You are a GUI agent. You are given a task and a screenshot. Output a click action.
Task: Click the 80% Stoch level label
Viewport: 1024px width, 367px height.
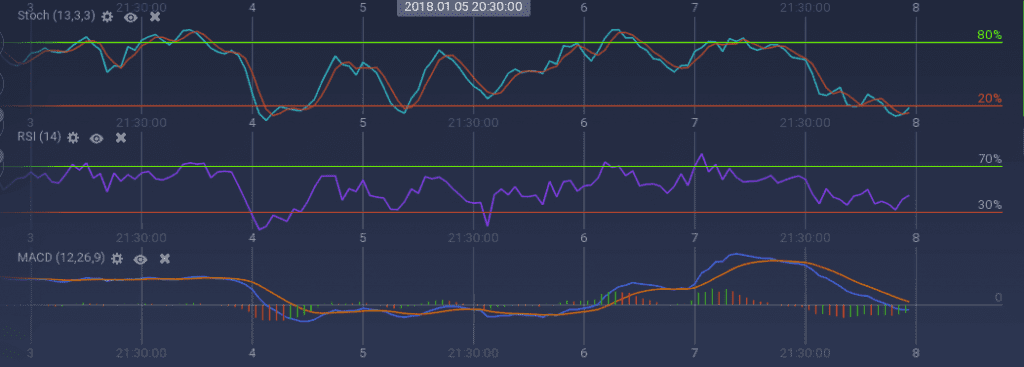989,35
